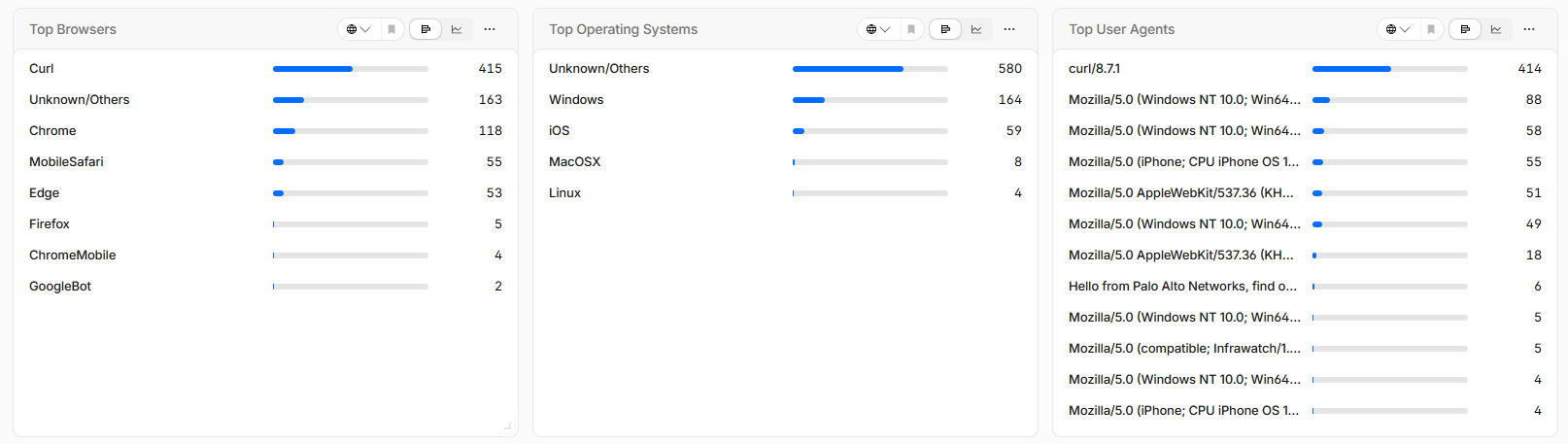Click the Chrome row progress bar
This screenshot has width=1568, height=444.
pos(351,131)
